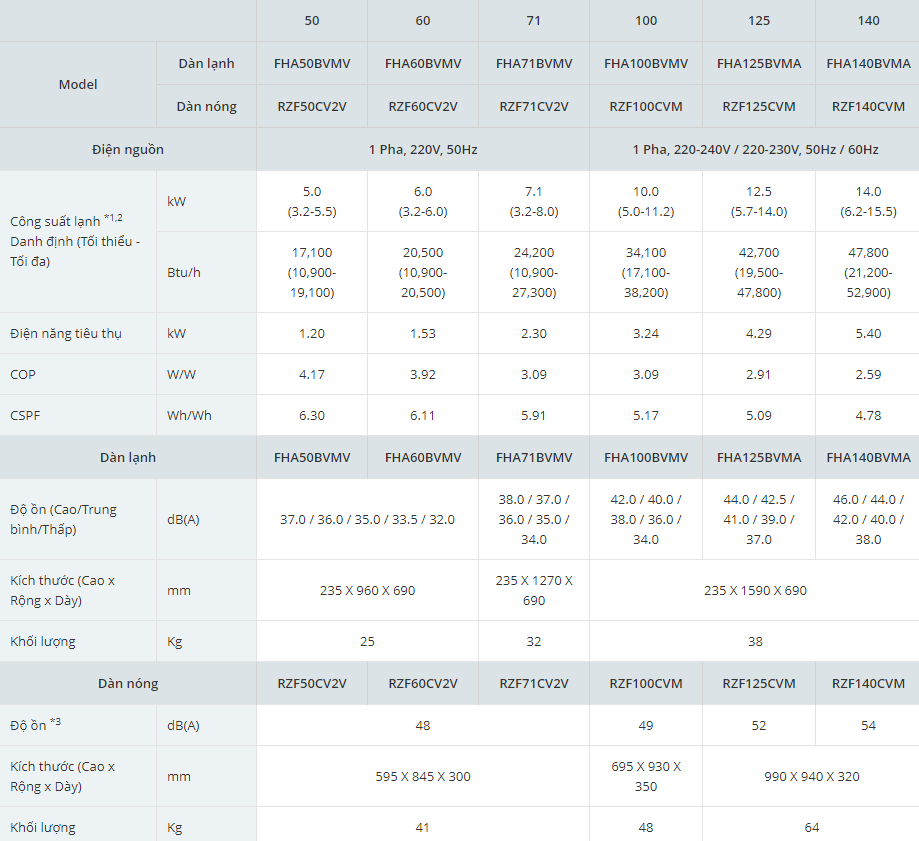The width and height of the screenshot is (919, 841).
Task: Click the "595 X 845 X 300" dimension cell
Action: pyautogui.click(x=423, y=777)
